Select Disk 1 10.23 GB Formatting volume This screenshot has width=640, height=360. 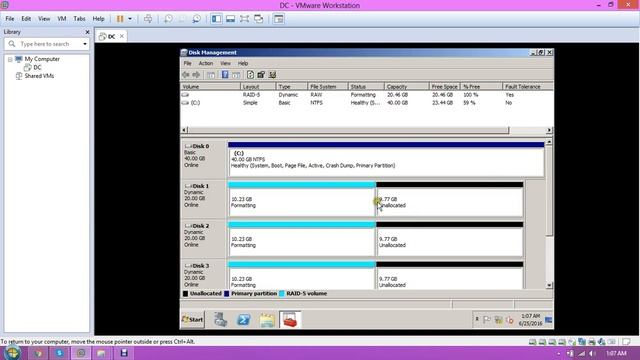click(x=301, y=199)
